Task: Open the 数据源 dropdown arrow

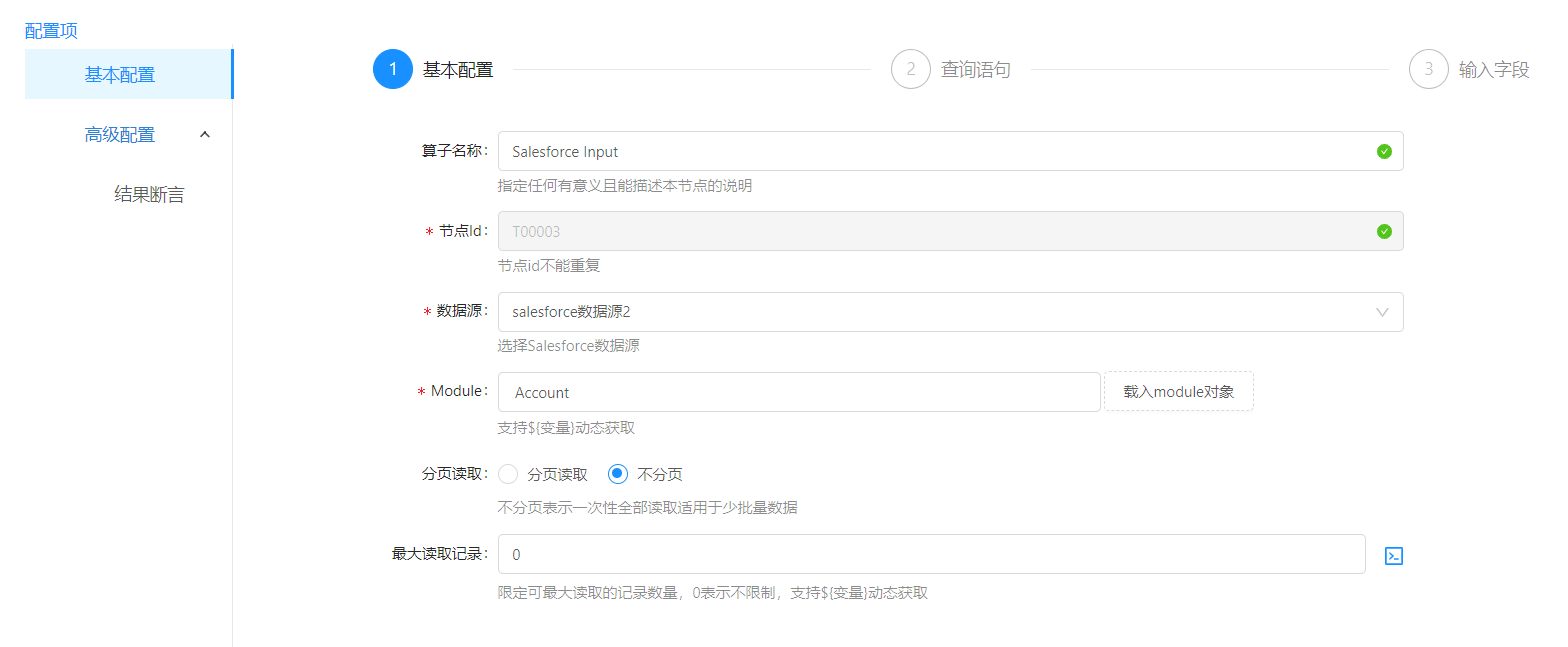Action: pyautogui.click(x=1383, y=312)
